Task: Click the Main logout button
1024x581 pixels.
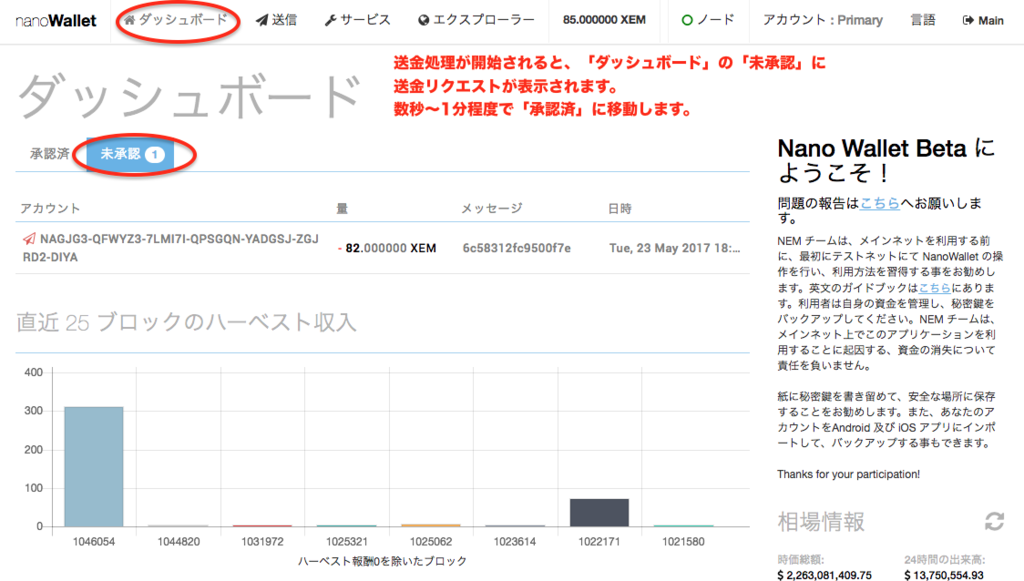Action: [x=983, y=20]
